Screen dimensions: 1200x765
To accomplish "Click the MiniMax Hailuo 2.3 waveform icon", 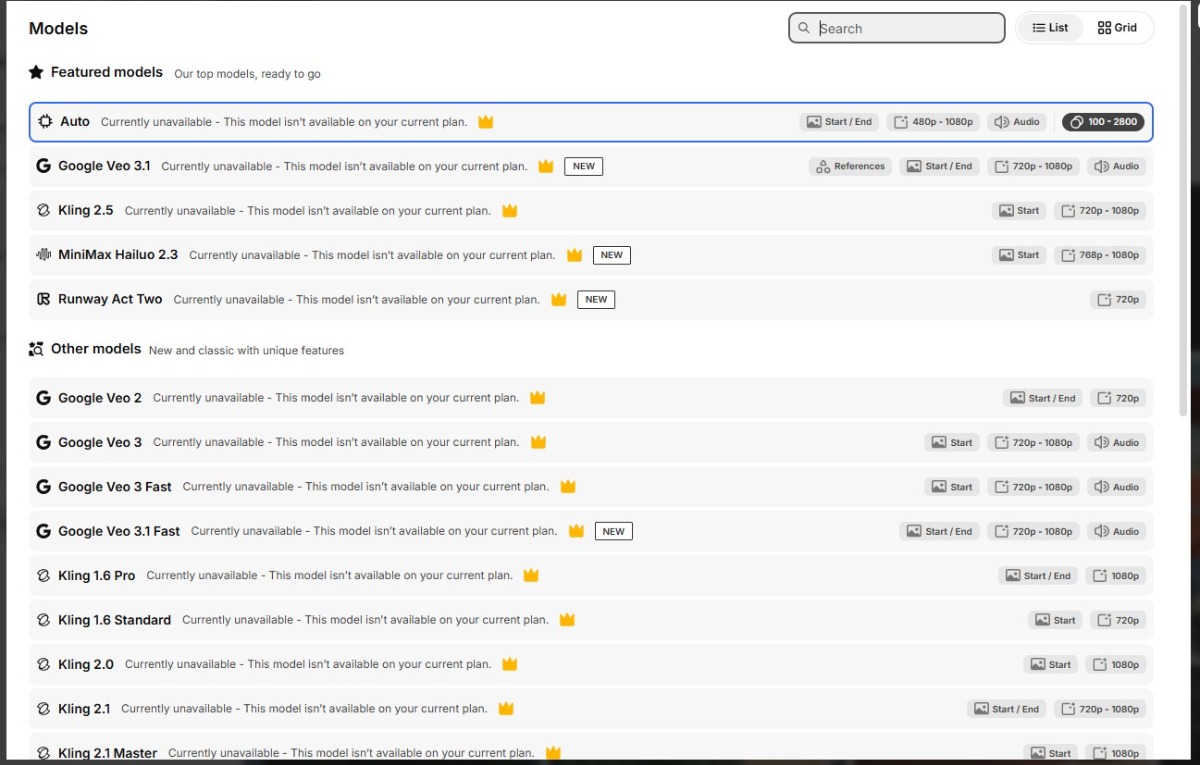I will tap(43, 255).
